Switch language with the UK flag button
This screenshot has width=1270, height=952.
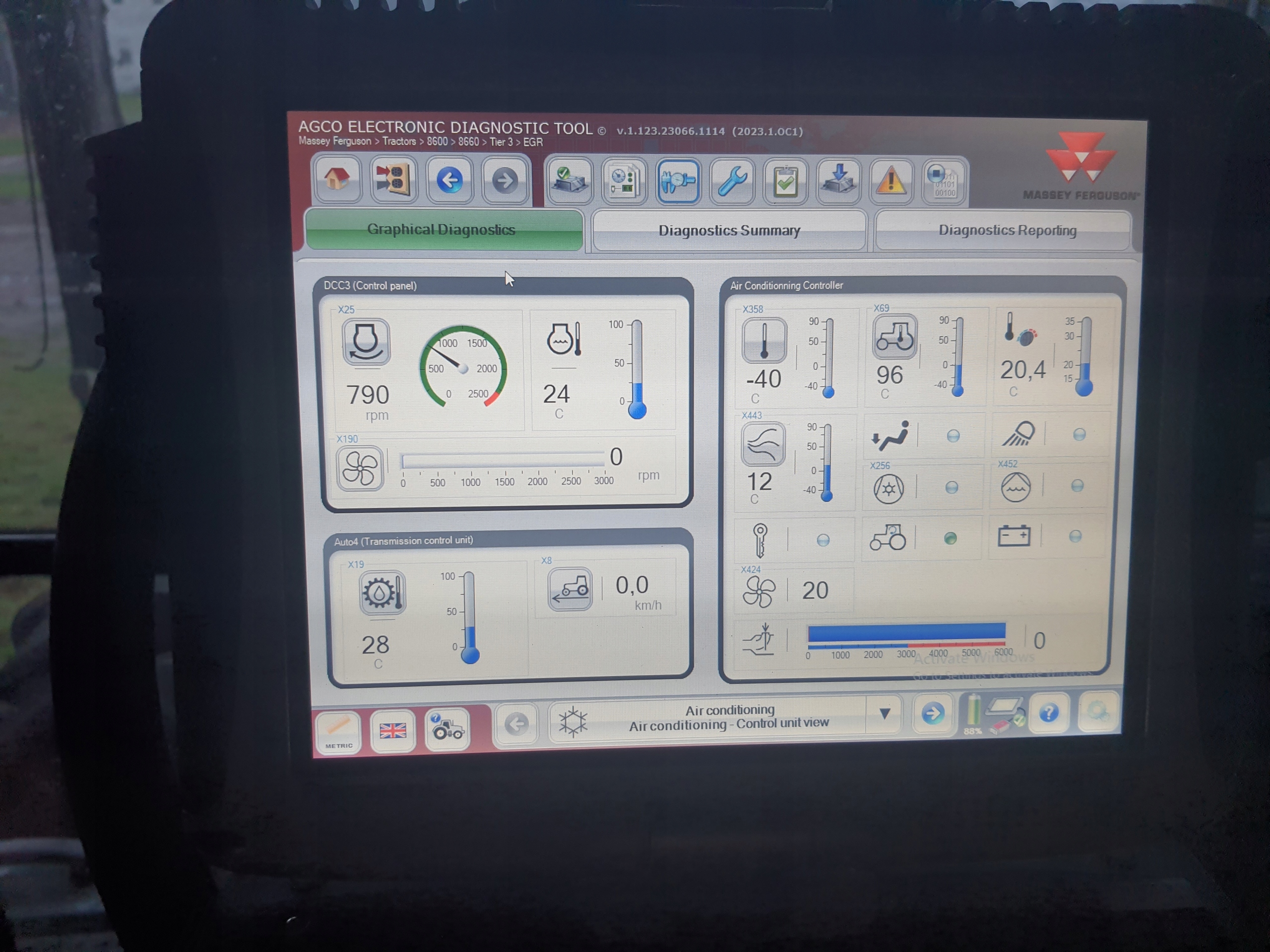click(x=393, y=730)
